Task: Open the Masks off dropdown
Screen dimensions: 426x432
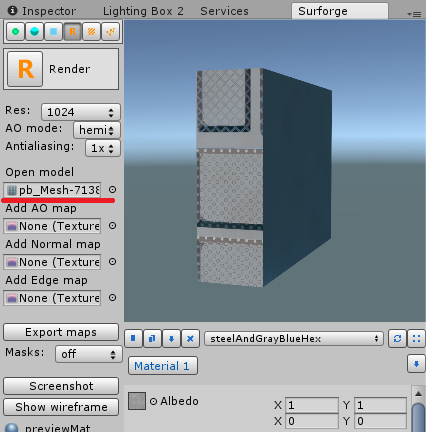Action: (89, 354)
